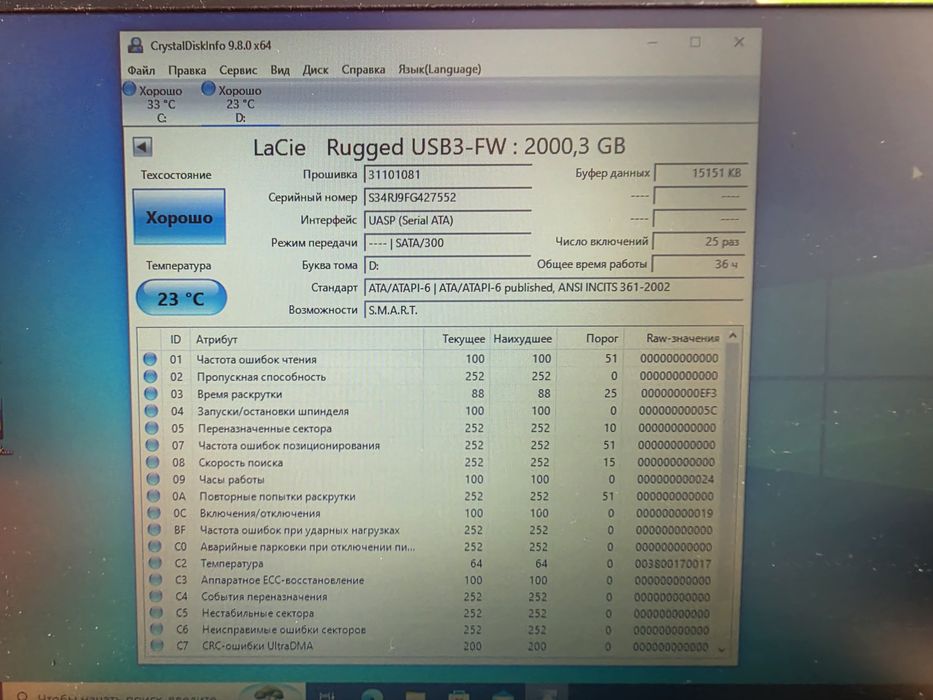Click the Буква тома field D:
The width and height of the screenshot is (933, 700).
pyautogui.click(x=447, y=265)
